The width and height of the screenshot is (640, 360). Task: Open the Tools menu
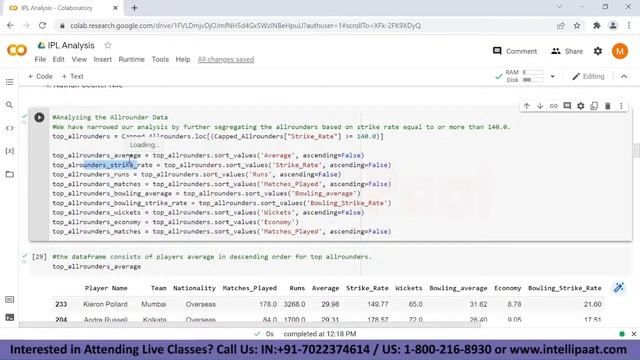pyautogui.click(x=160, y=59)
